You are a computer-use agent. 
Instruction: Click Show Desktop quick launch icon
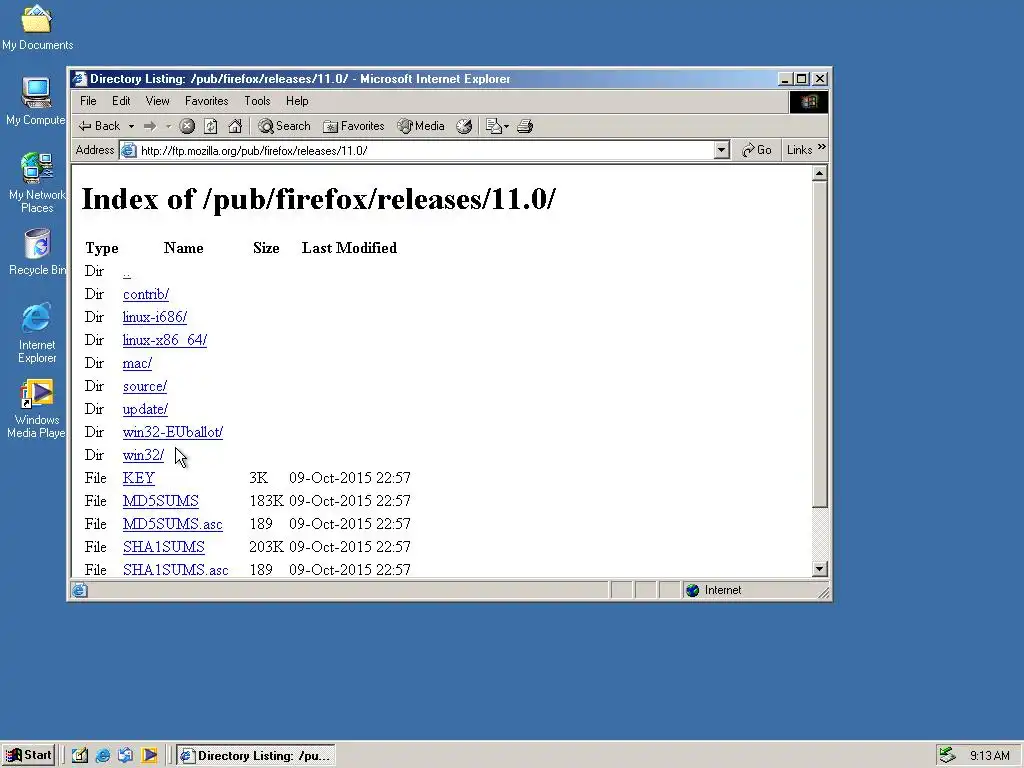tap(80, 756)
